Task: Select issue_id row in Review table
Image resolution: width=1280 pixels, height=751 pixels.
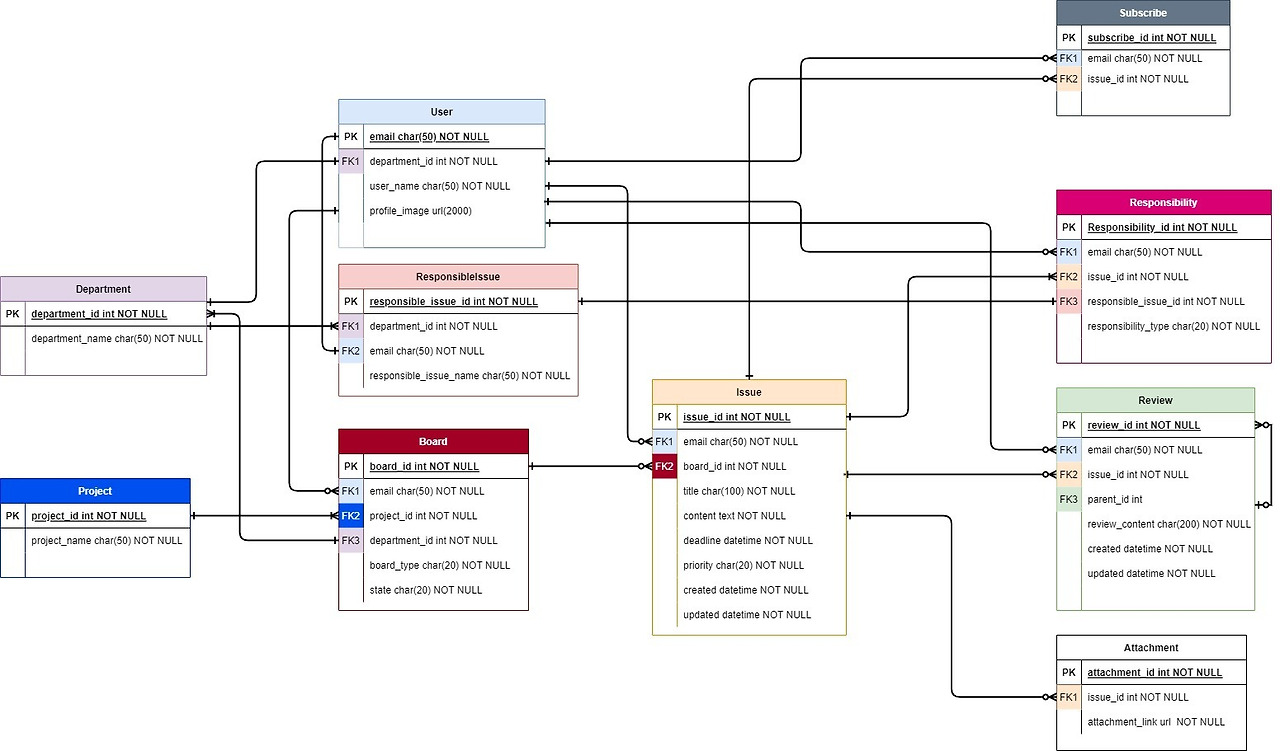Action: click(1155, 475)
